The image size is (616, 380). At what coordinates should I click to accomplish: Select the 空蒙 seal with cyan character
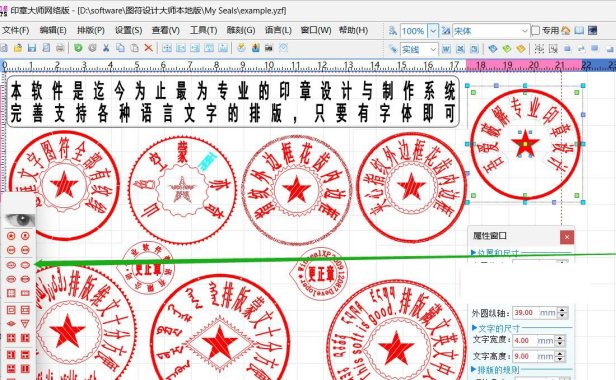[182, 189]
